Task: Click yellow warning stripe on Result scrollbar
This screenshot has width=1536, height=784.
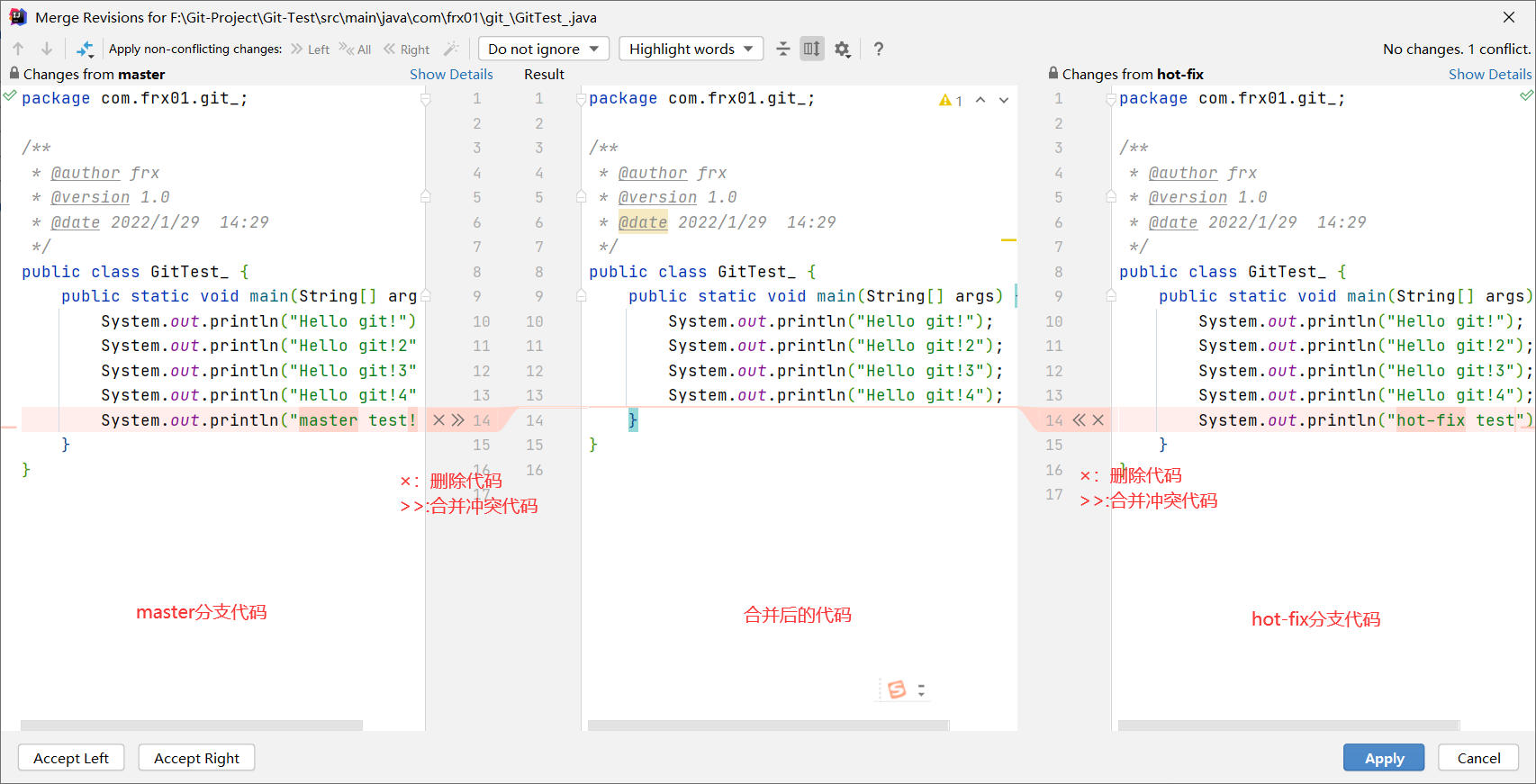Action: pos(1008,240)
